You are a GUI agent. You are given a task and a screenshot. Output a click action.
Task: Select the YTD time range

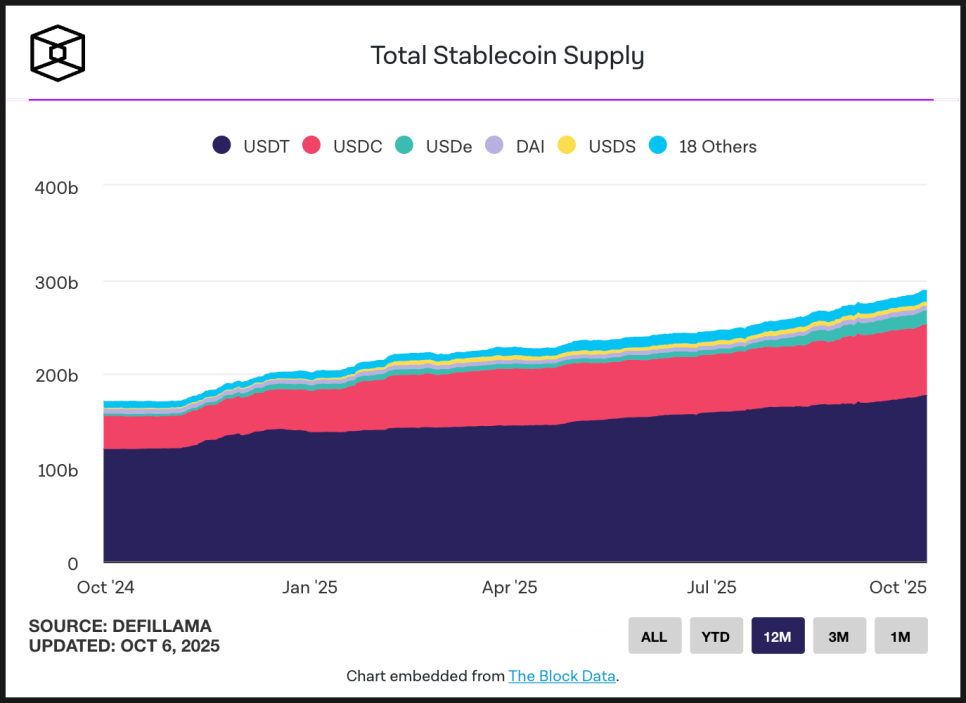[716, 636]
